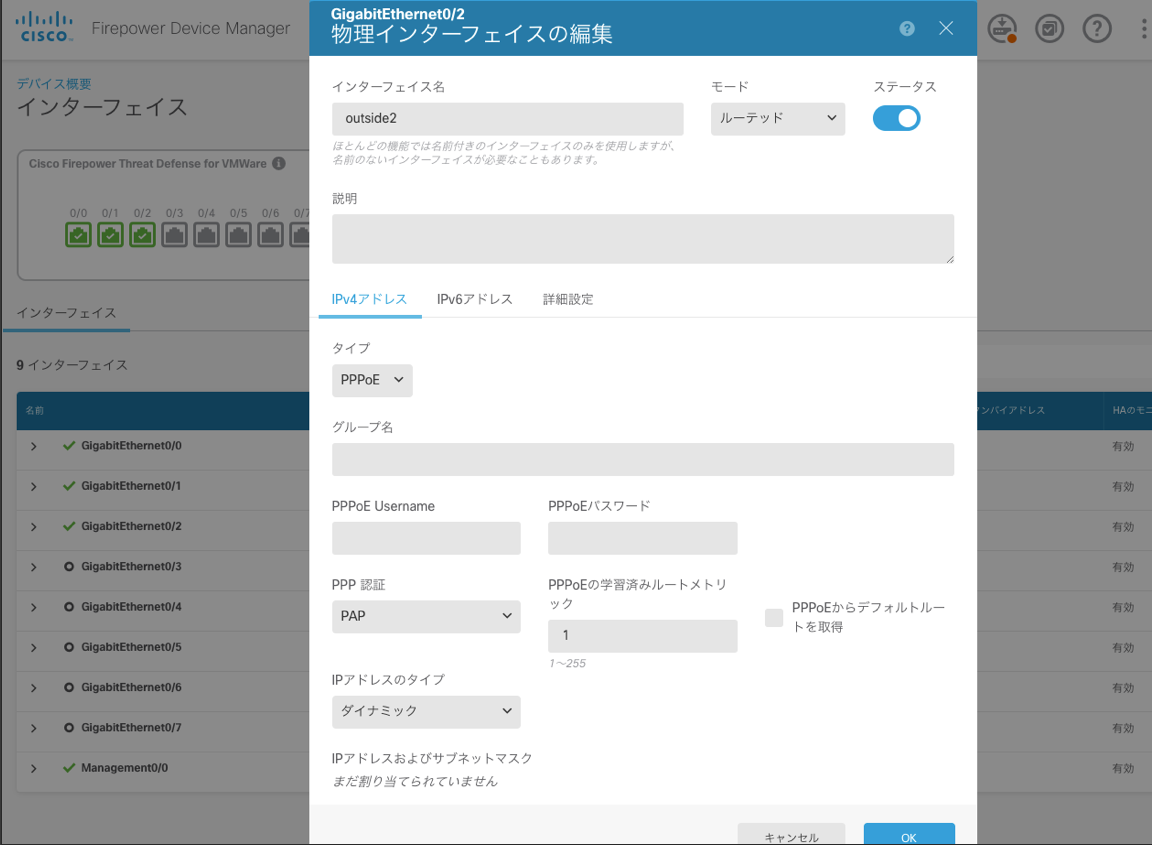Click port 0/5 icon in device diagram
The height and width of the screenshot is (845, 1152).
coord(238,235)
